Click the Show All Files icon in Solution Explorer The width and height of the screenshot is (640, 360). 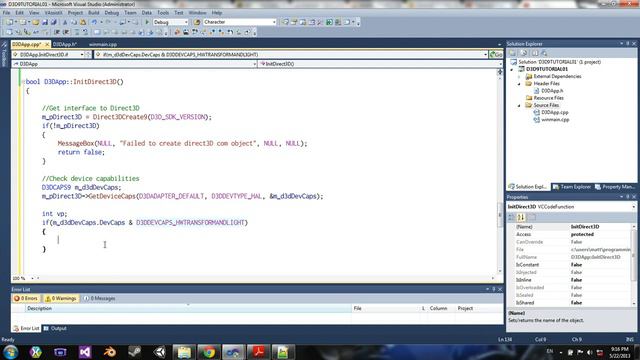point(524,53)
